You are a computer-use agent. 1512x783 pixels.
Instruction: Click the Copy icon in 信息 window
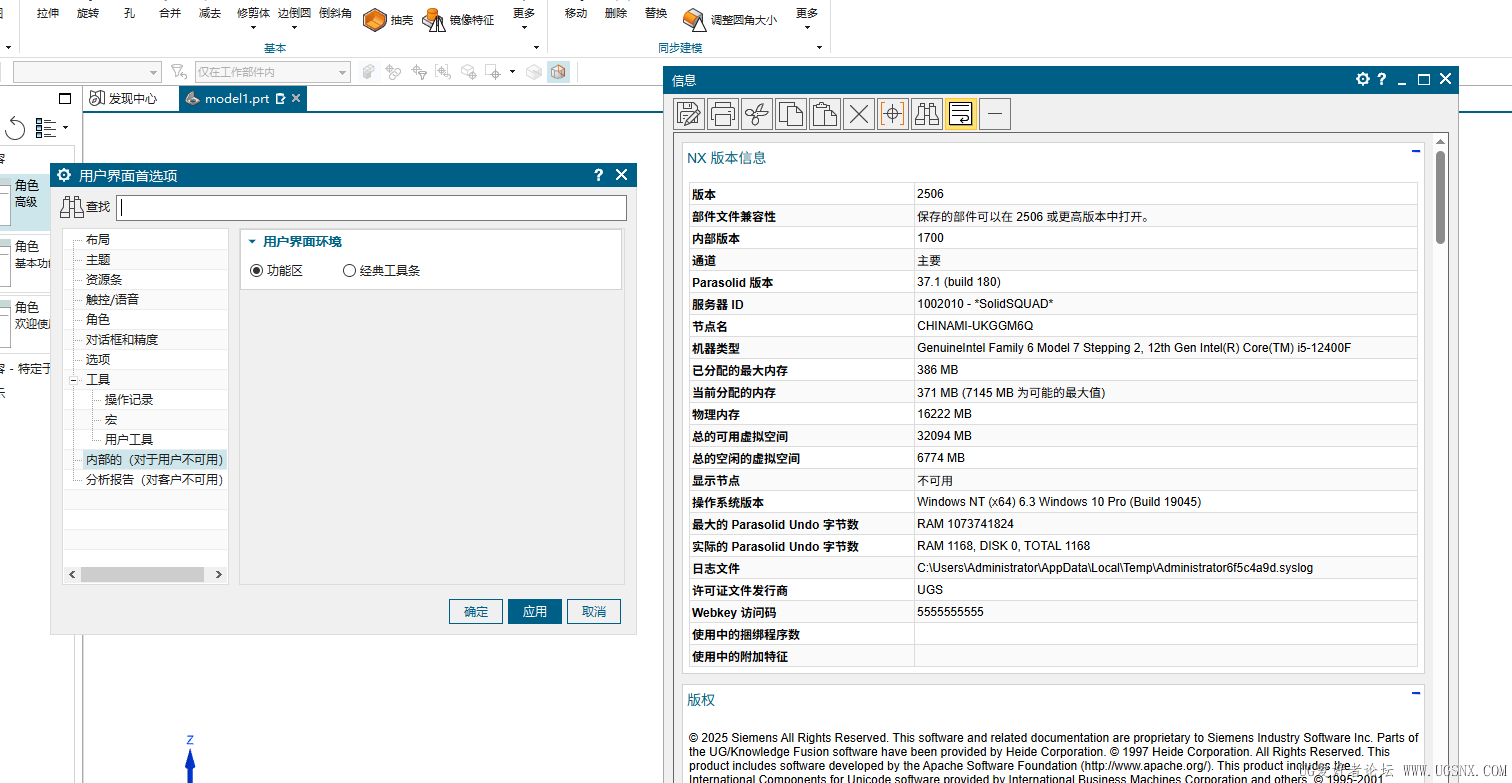pyautogui.click(x=791, y=114)
